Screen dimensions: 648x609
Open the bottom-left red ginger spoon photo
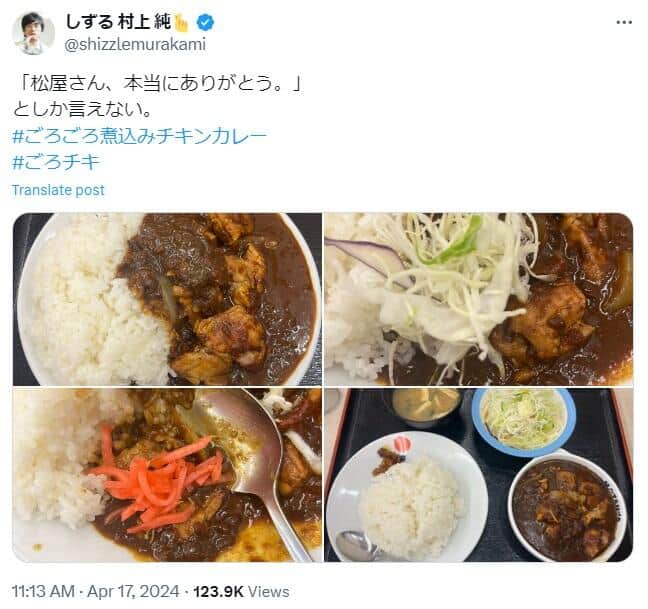[x=167, y=475]
